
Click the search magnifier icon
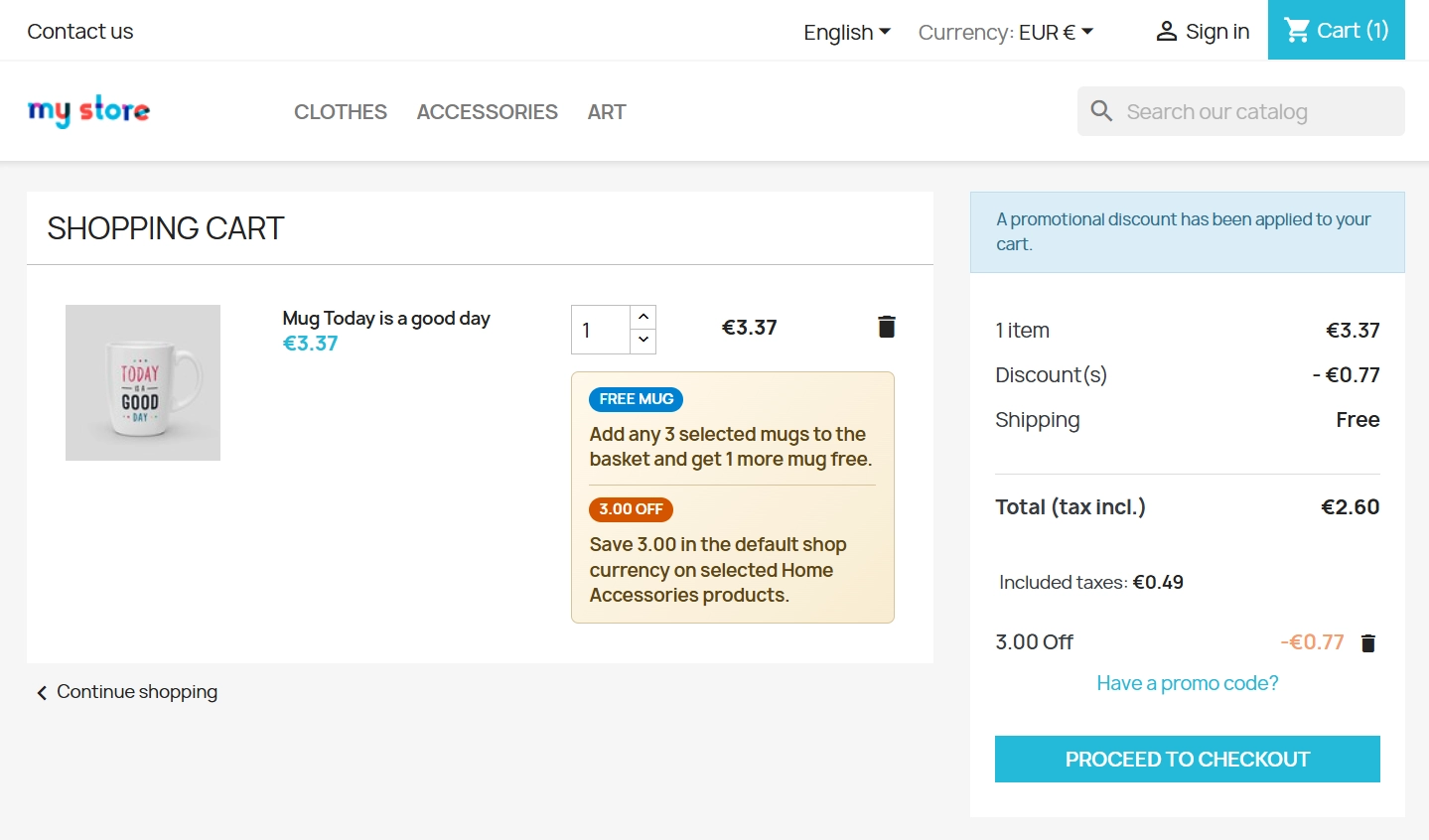coord(1101,110)
